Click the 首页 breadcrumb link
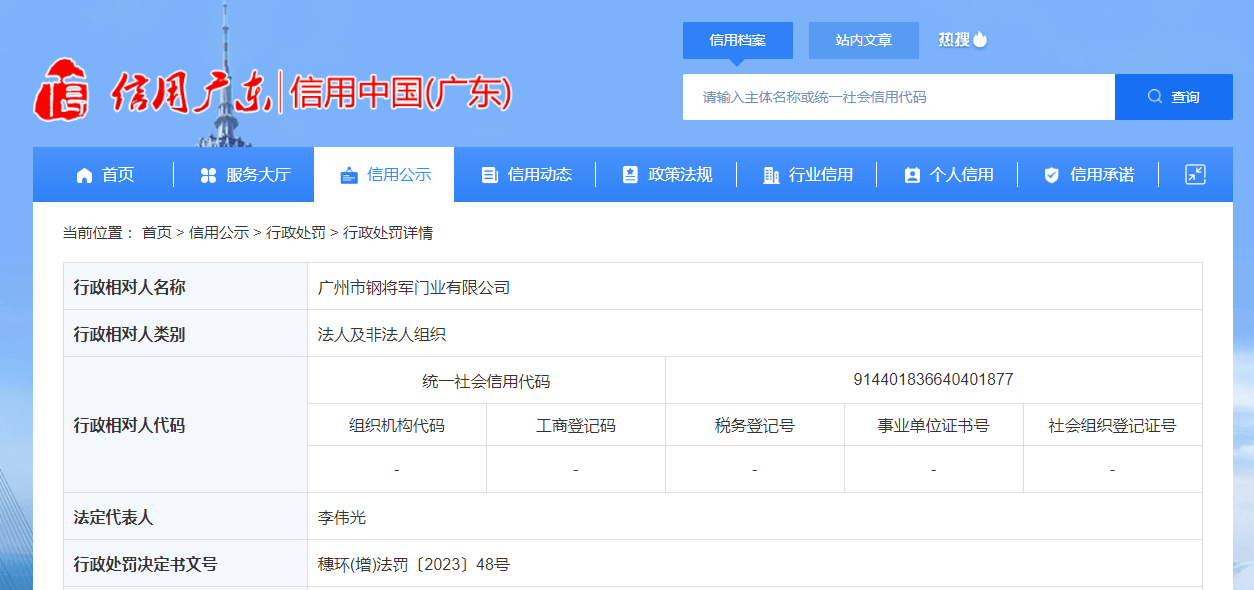 tap(157, 232)
